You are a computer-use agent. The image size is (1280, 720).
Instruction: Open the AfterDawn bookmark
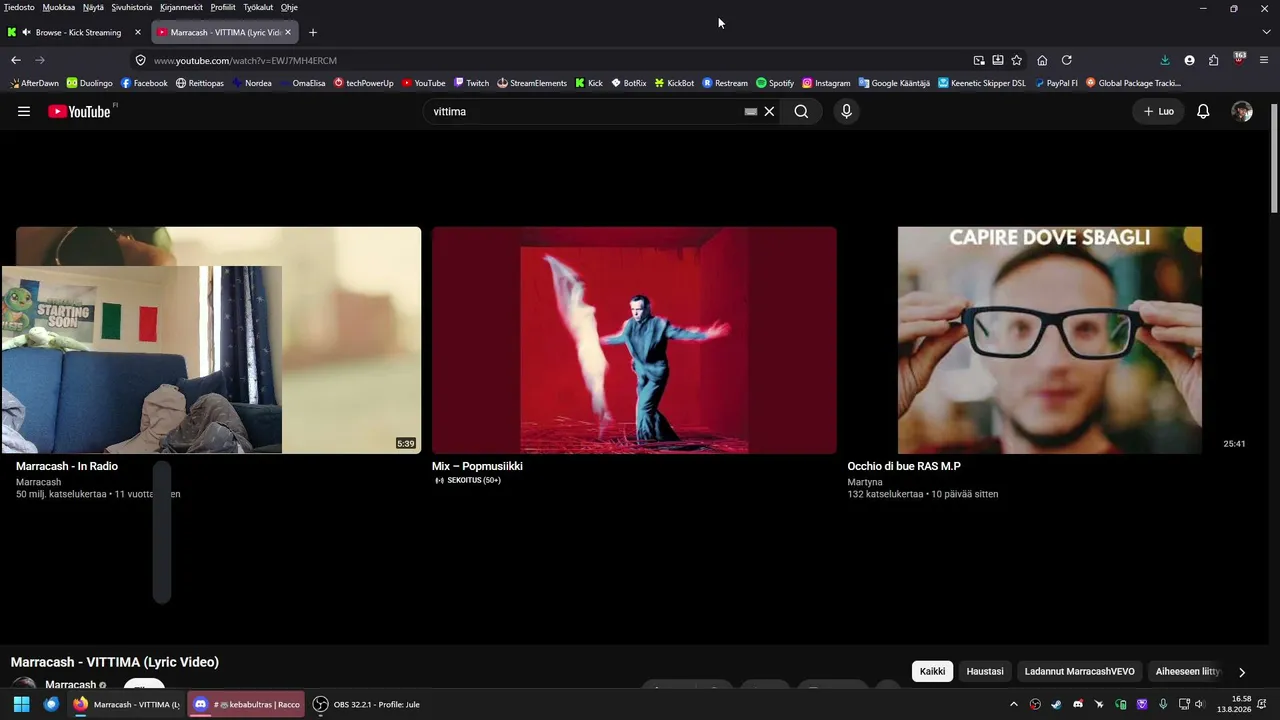33,83
